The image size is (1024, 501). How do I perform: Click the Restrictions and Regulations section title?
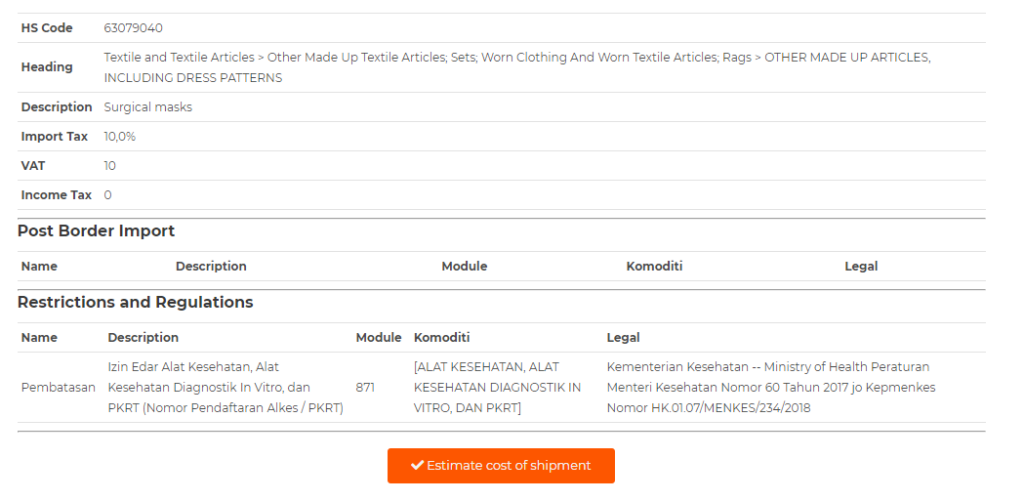point(135,302)
